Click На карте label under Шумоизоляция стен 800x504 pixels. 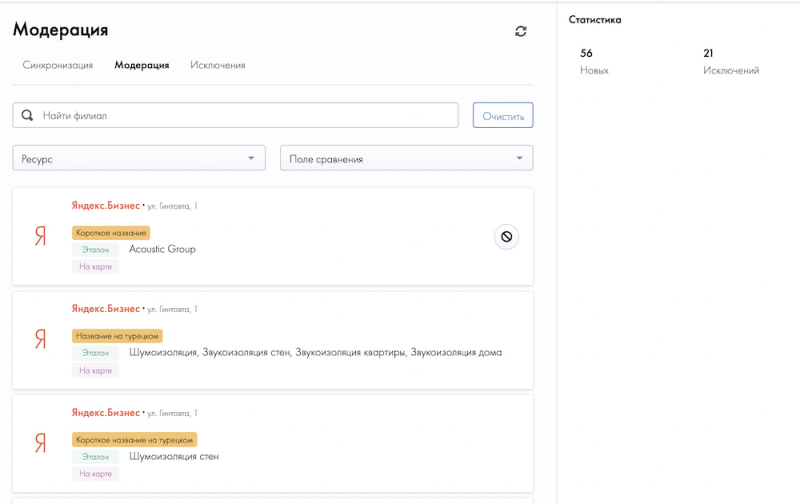point(95,473)
